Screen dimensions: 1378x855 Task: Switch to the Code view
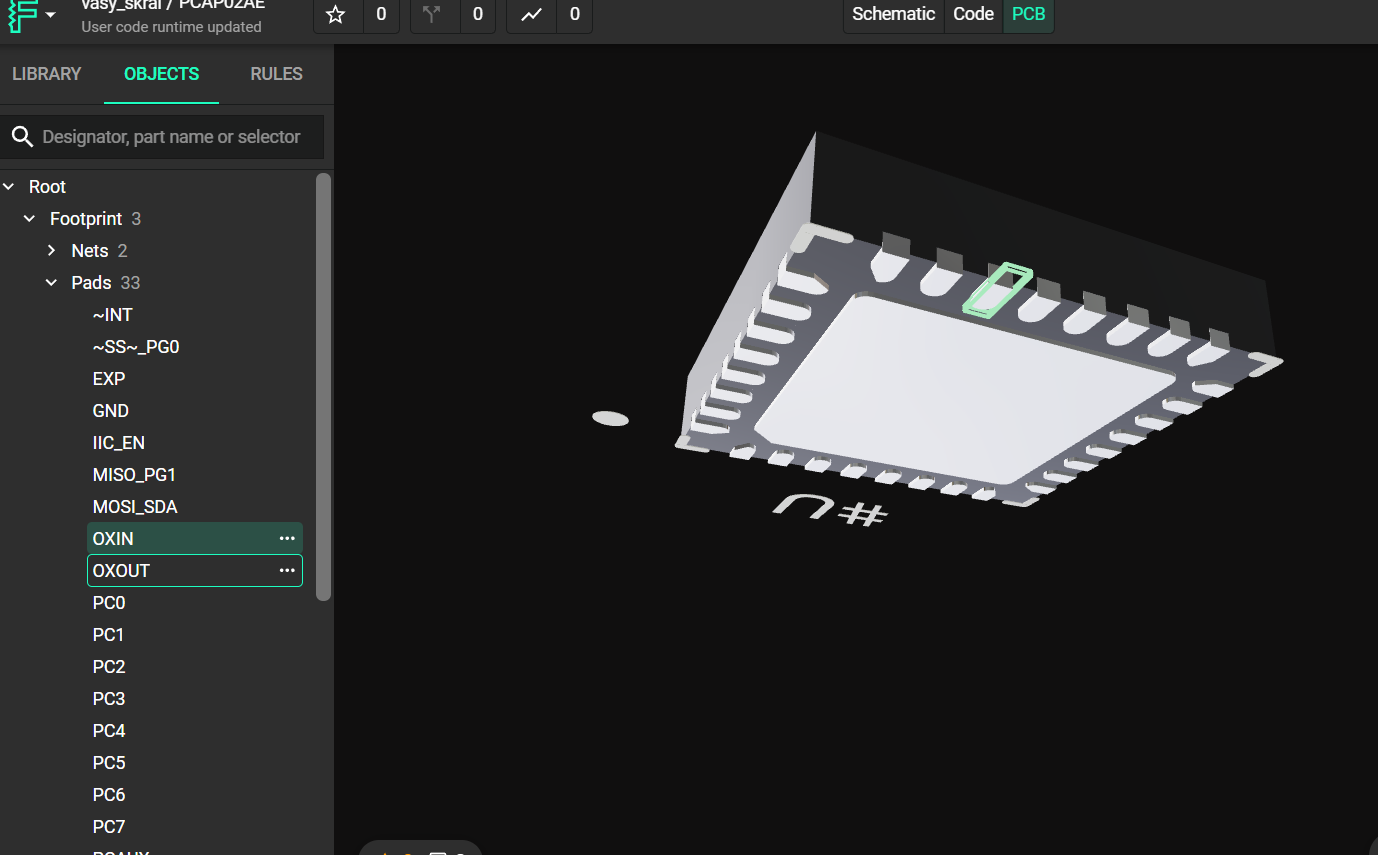pos(973,14)
